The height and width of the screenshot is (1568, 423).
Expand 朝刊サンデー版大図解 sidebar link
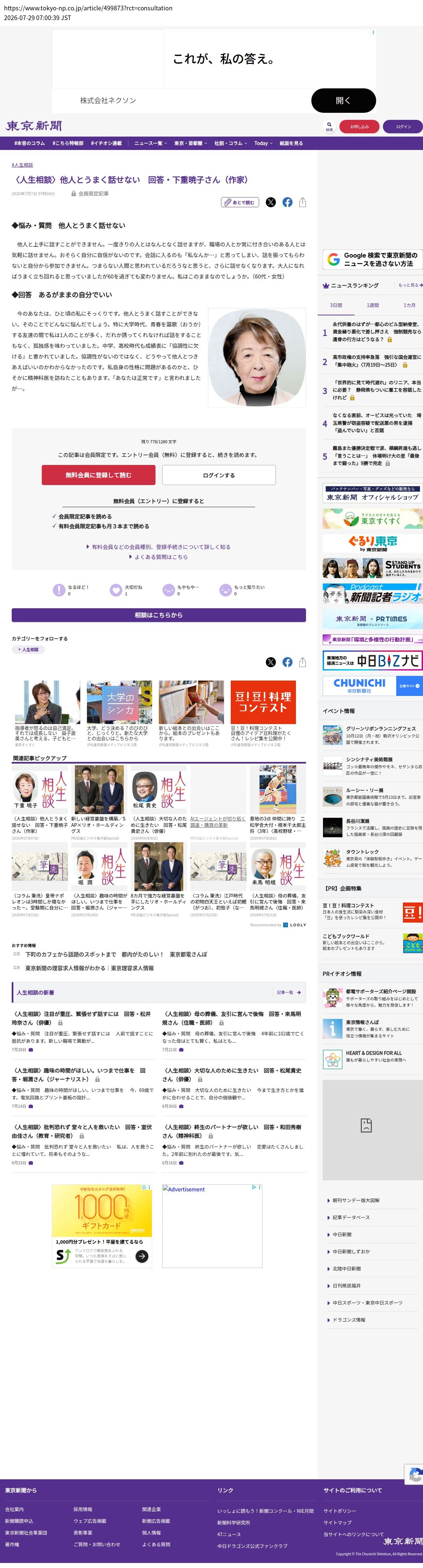[355, 1200]
